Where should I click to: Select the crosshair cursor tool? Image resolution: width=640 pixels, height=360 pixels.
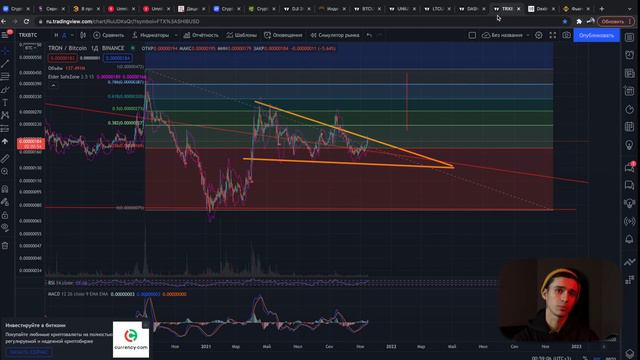click(x=5, y=51)
